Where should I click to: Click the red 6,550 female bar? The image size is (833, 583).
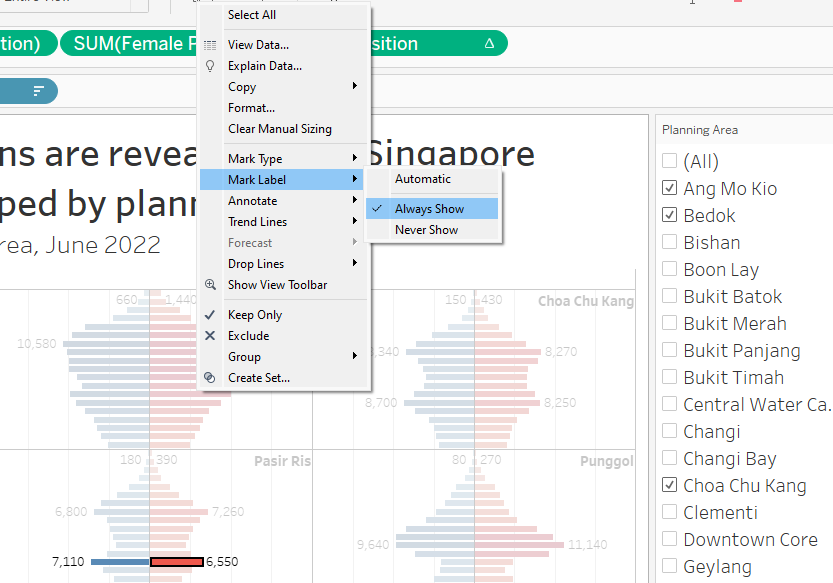(177, 562)
